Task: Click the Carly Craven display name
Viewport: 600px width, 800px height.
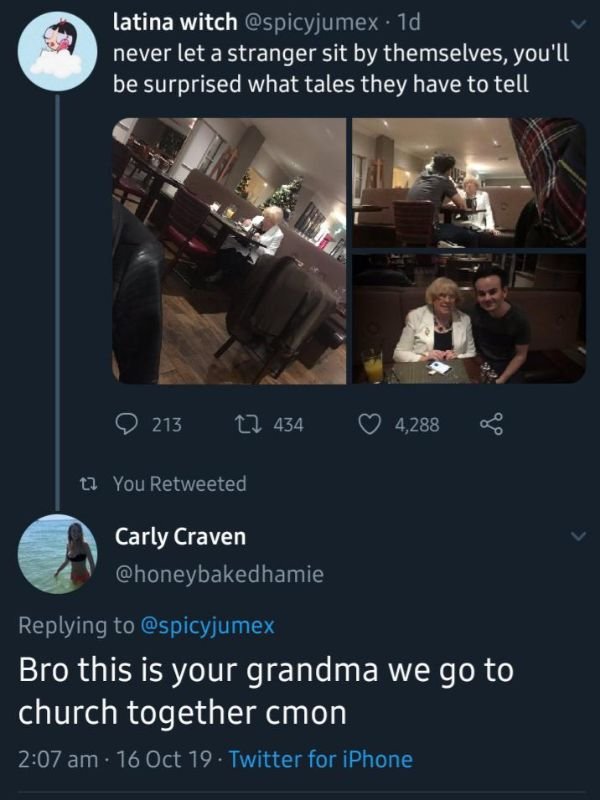Action: (180, 536)
